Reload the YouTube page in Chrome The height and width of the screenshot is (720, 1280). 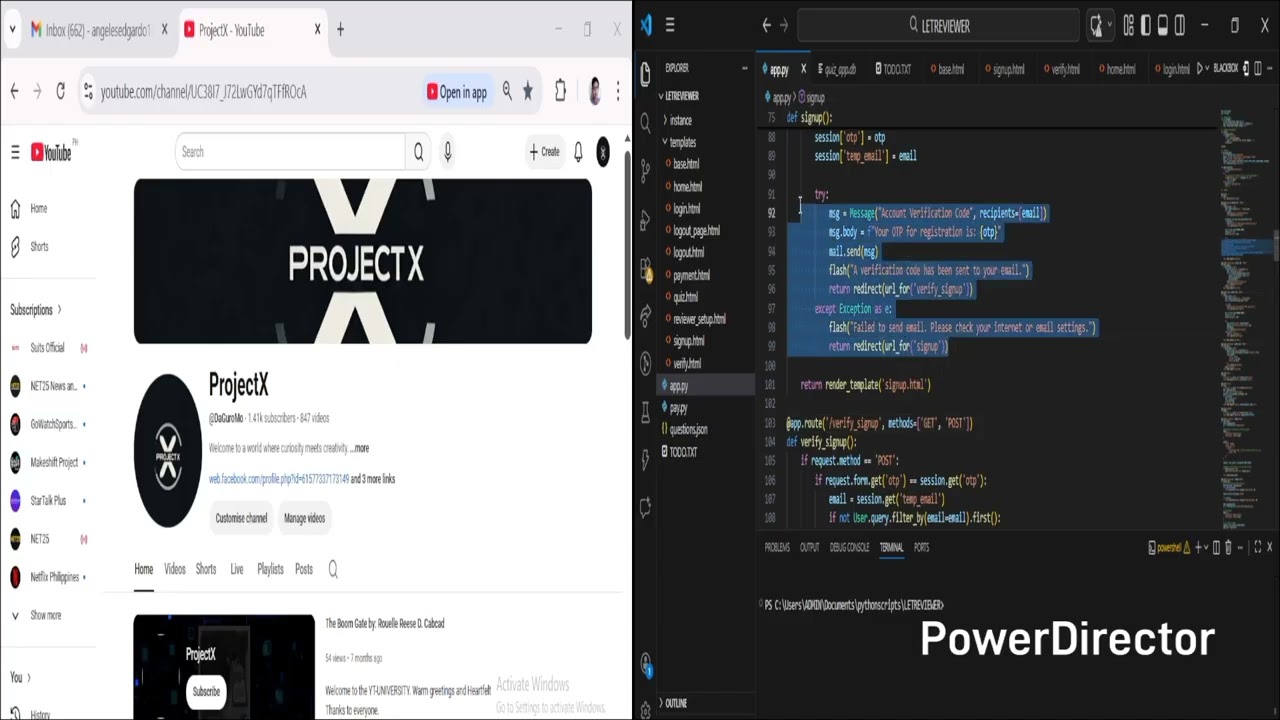coord(61,91)
